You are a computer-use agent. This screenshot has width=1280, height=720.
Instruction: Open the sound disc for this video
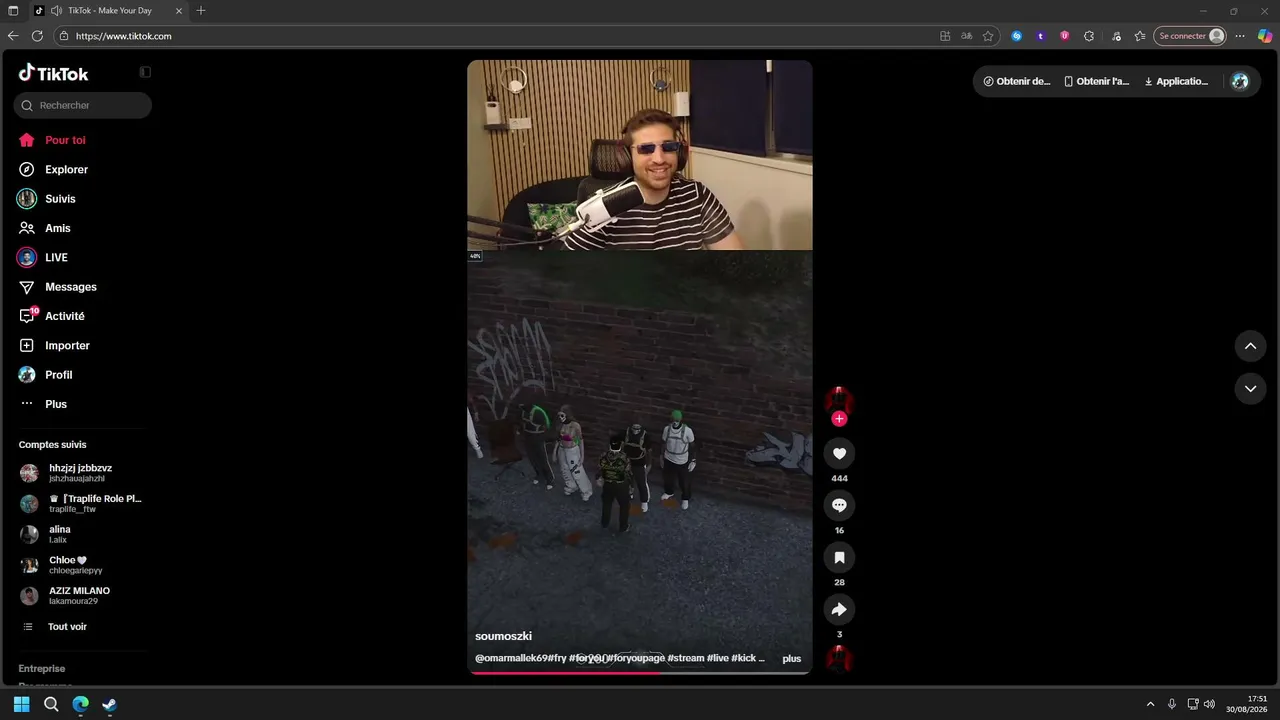pos(839,659)
